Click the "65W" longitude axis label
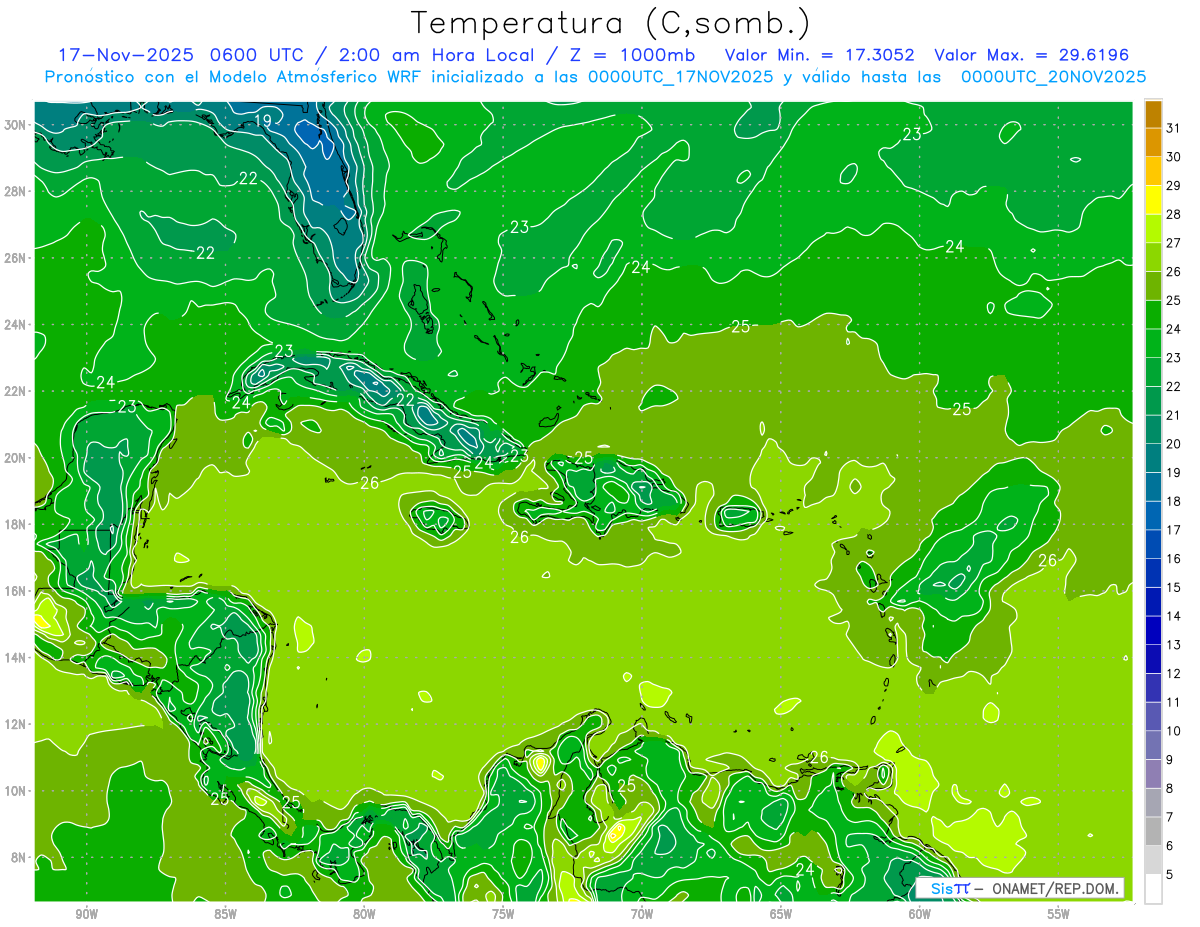Image resolution: width=1200 pixels, height=927 pixels. (781, 914)
